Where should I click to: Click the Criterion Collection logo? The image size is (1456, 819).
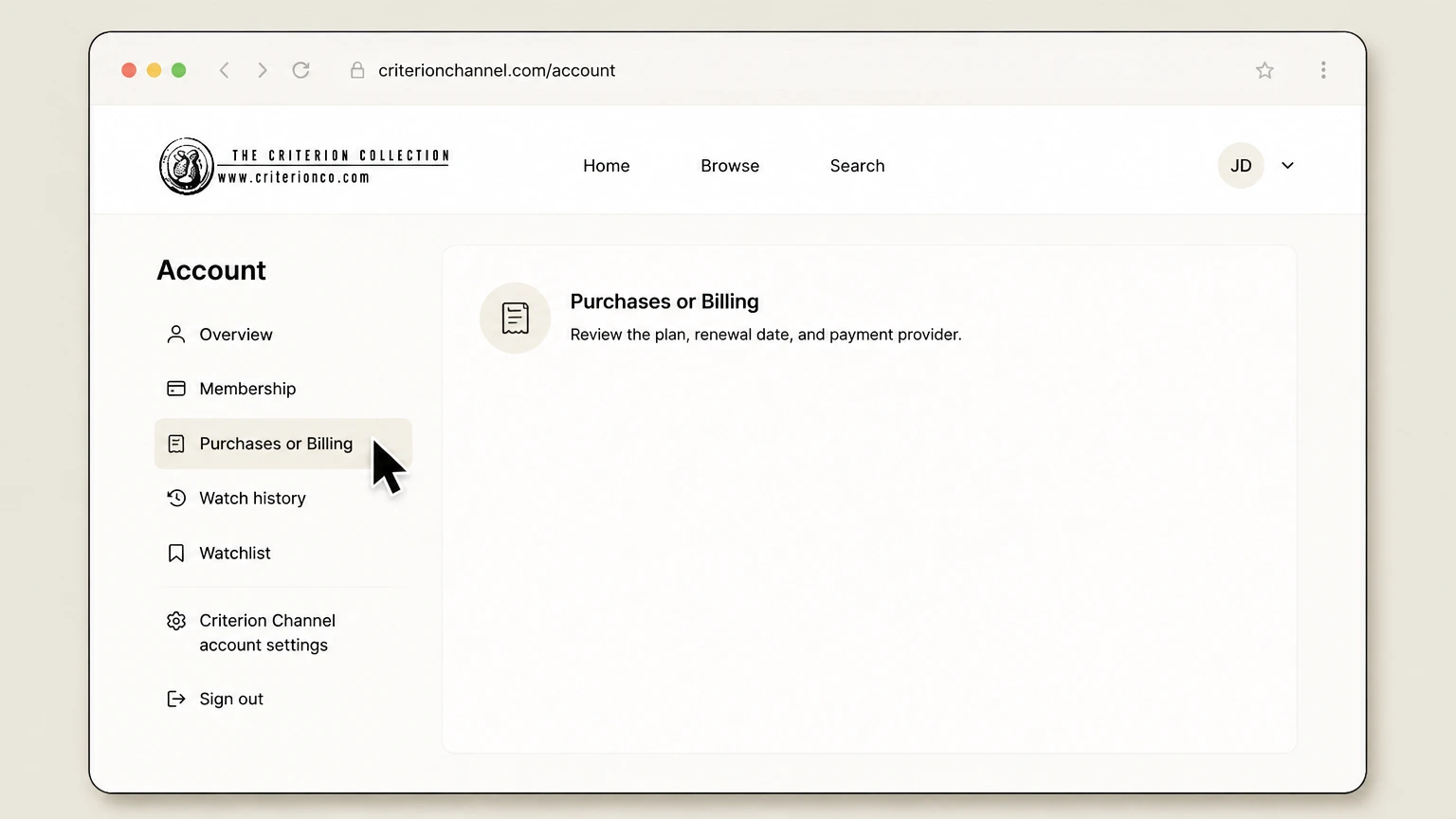point(304,166)
